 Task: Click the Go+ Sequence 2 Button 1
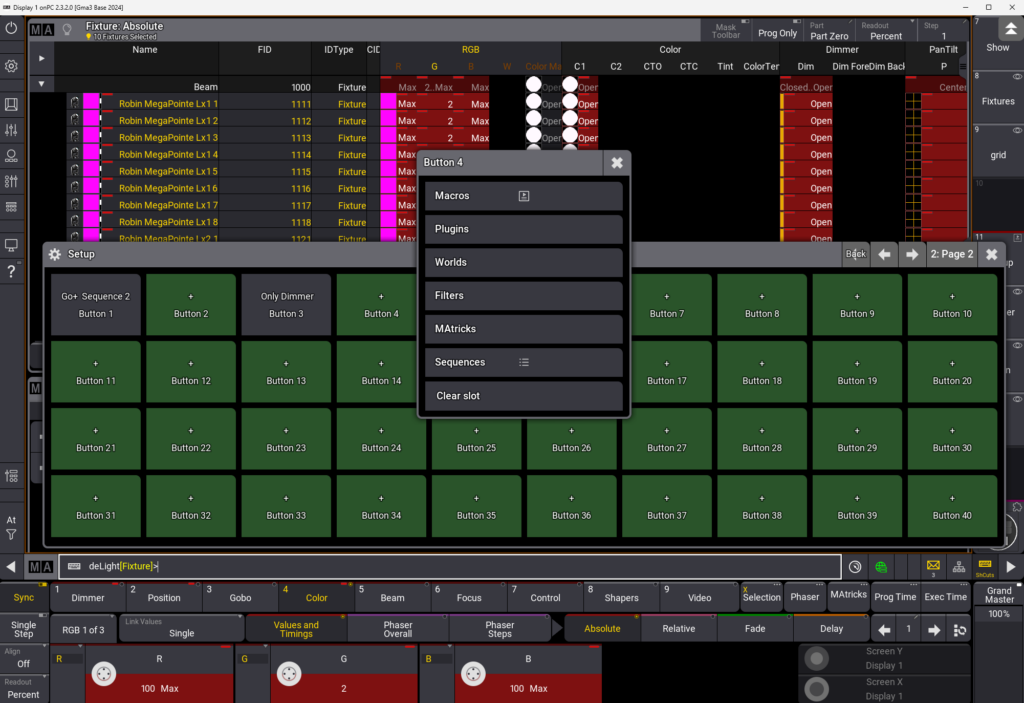click(x=95, y=305)
